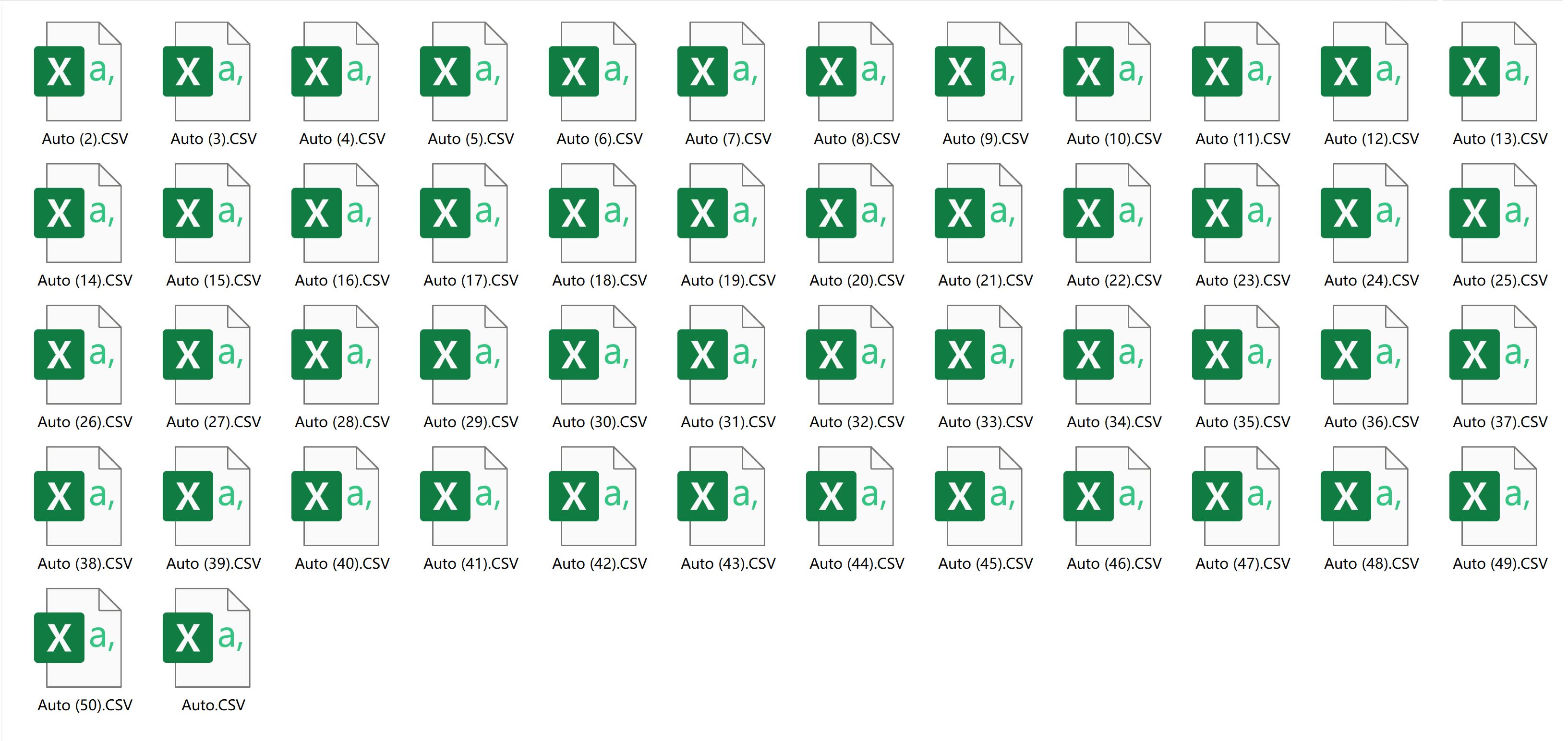Click the Auto (22).CSV icon
The image size is (1568, 741).
click(x=1107, y=213)
